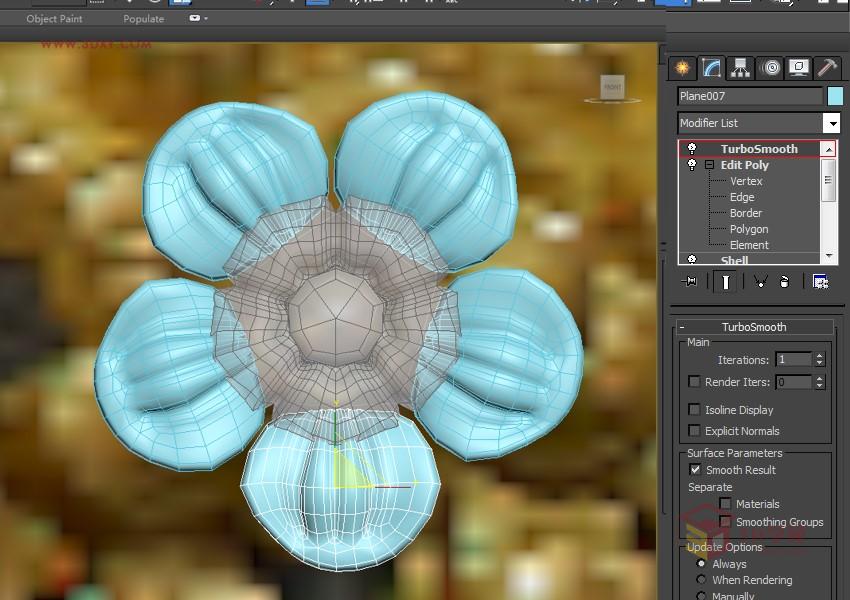Image resolution: width=850 pixels, height=600 pixels.
Task: Toggle visibility of the Edit Poly modifier
Action: coord(691,165)
